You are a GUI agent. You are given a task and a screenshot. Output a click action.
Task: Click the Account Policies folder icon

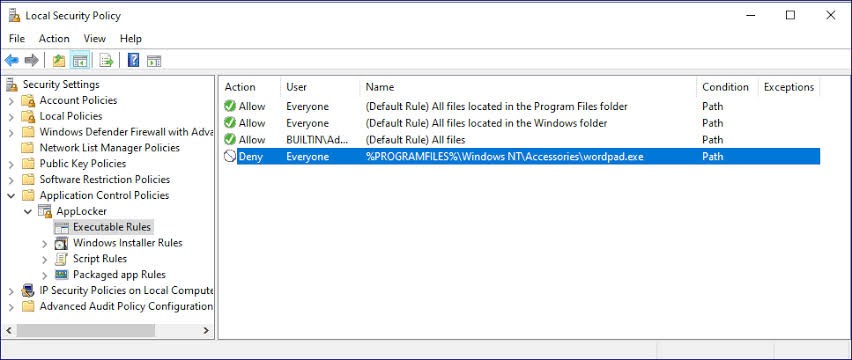(x=28, y=100)
